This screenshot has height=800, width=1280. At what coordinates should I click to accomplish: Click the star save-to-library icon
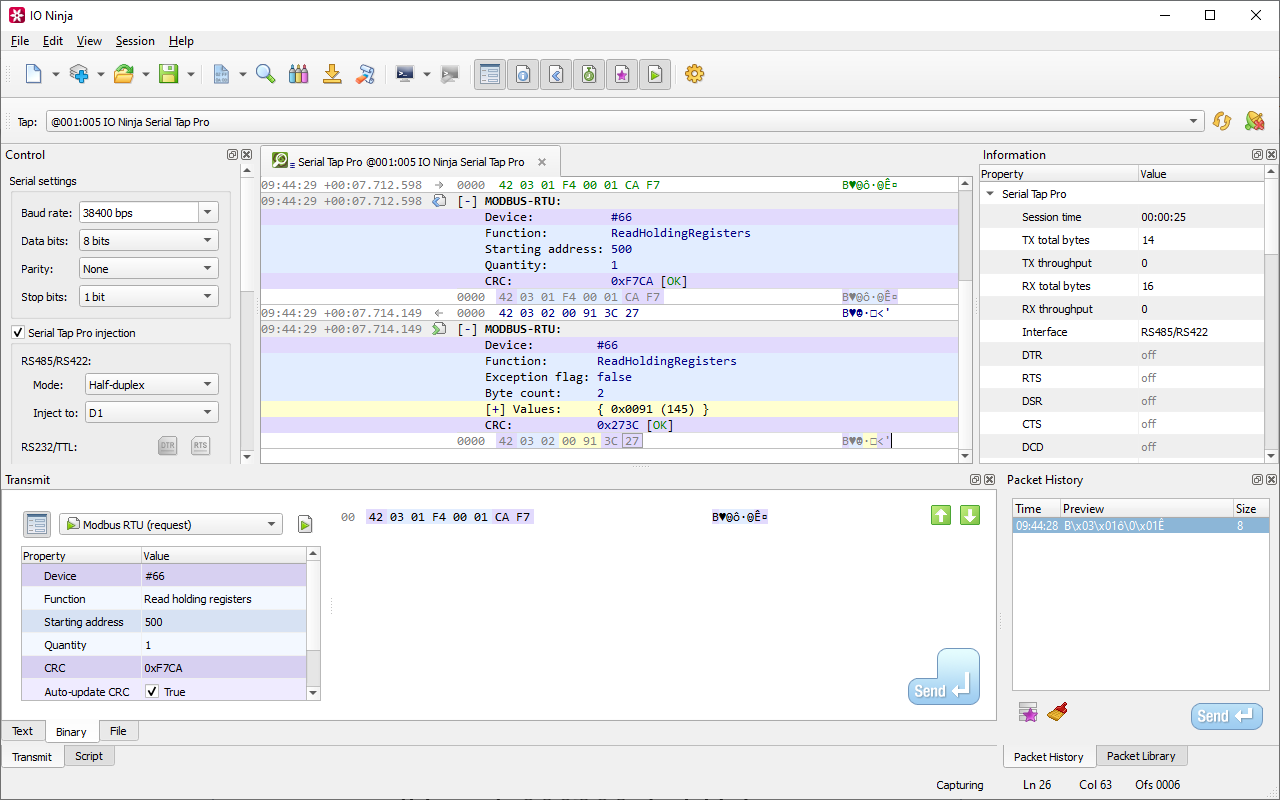tap(1028, 712)
